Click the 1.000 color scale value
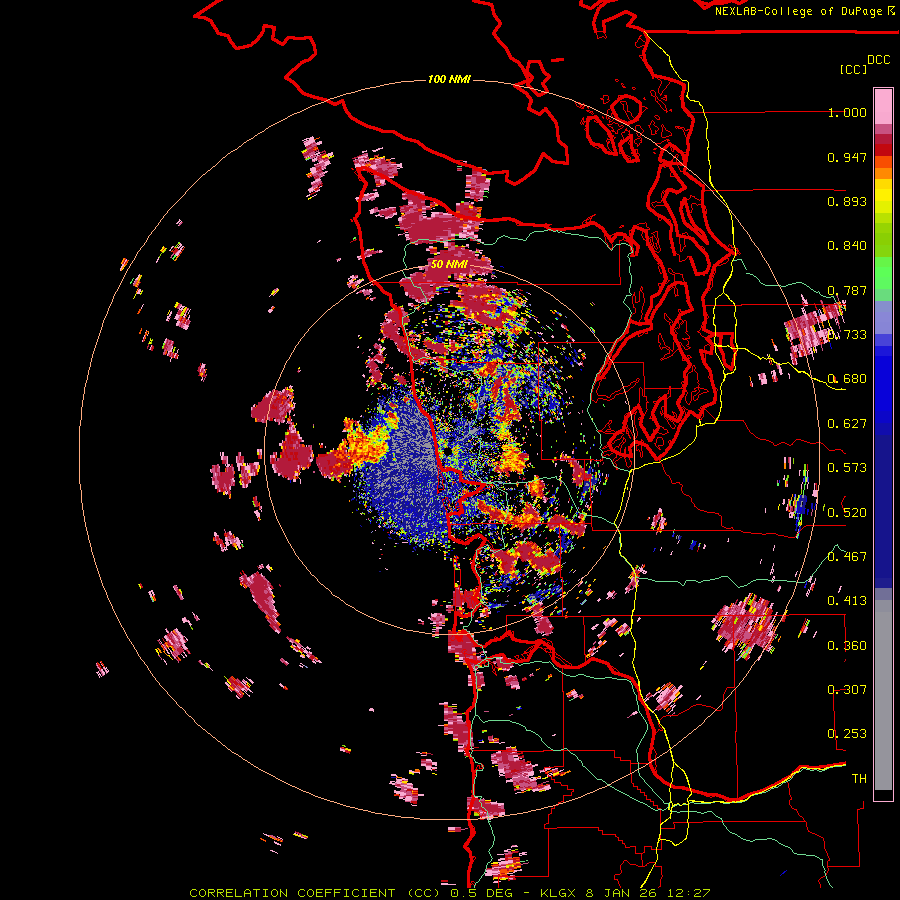This screenshot has height=900, width=900. [x=847, y=112]
